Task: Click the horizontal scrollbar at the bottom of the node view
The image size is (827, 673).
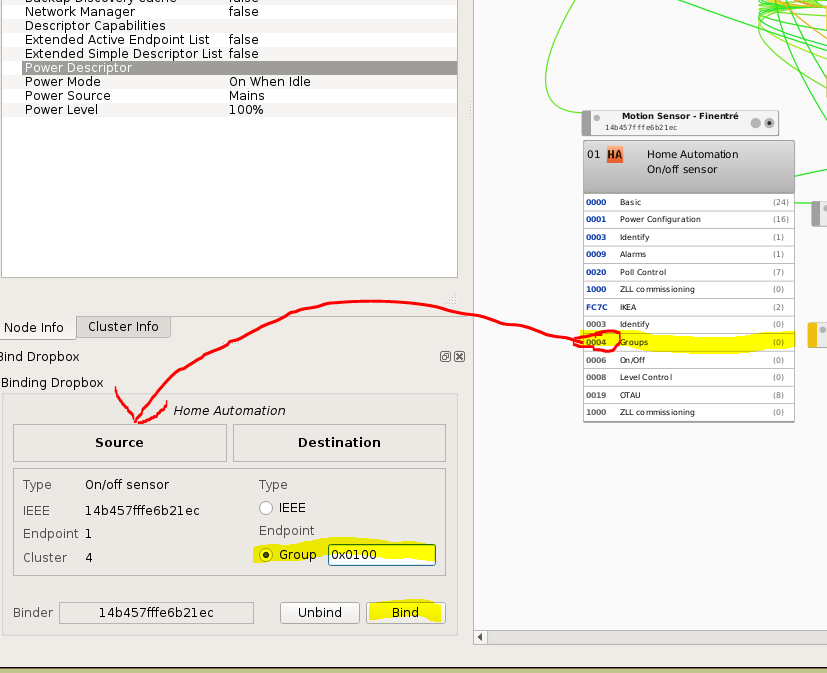Action: pos(650,637)
